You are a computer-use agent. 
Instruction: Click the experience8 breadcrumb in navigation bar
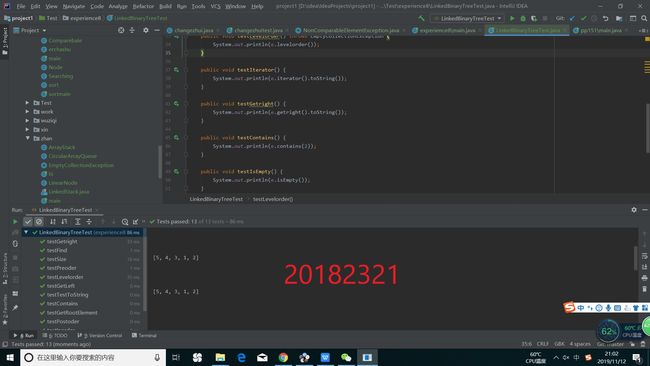82,18
